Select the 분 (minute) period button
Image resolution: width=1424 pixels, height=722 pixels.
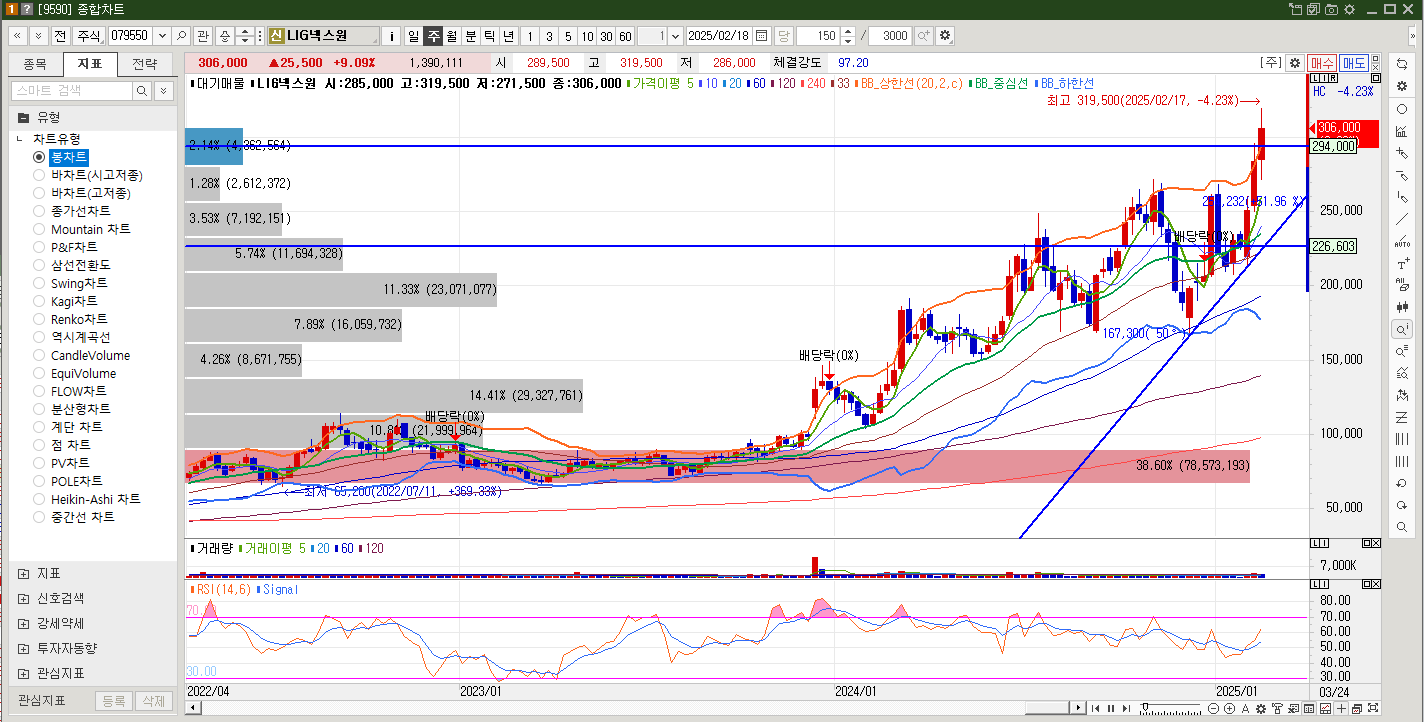click(x=470, y=35)
